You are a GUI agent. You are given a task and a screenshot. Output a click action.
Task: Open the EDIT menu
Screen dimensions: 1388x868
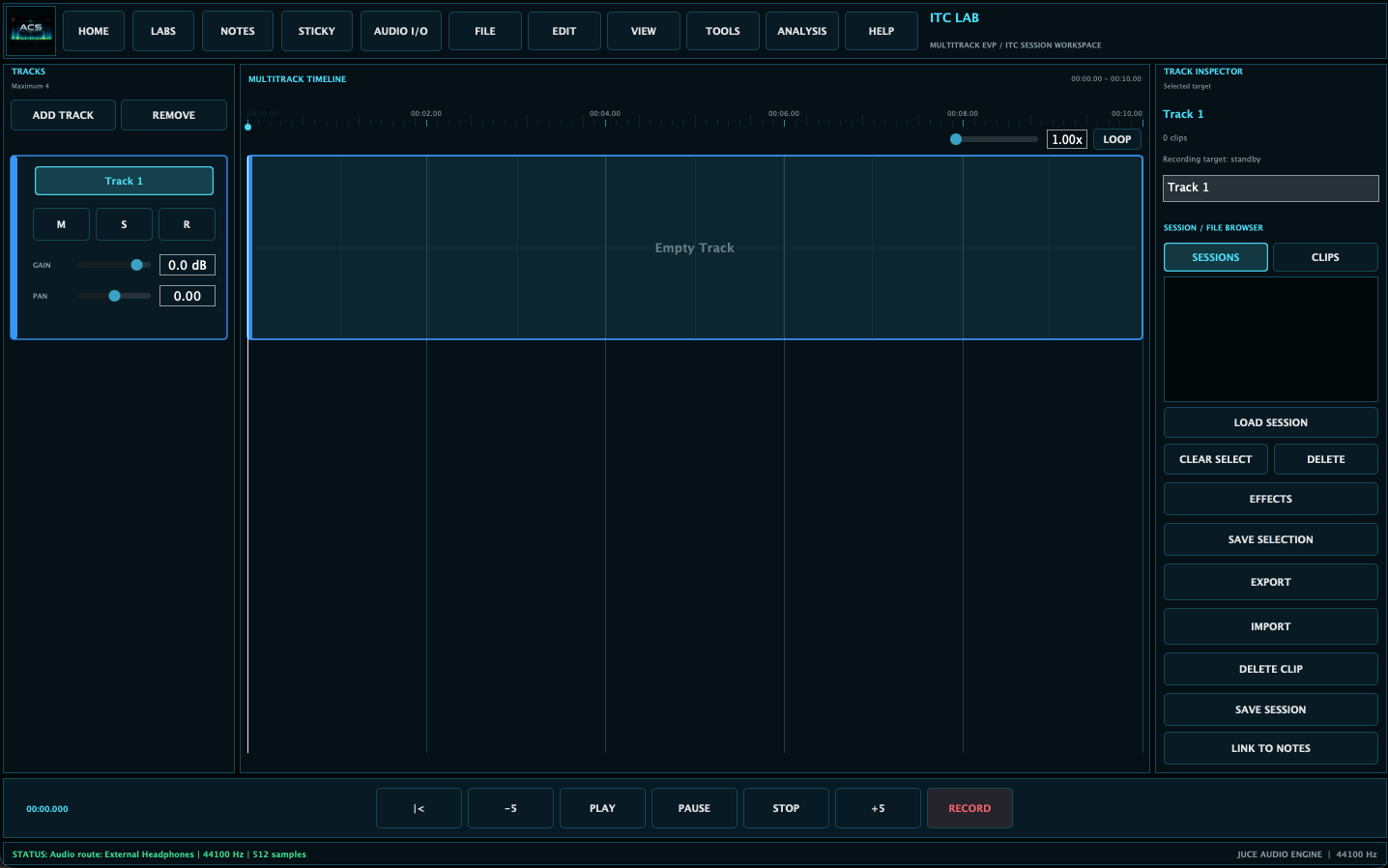(x=564, y=31)
